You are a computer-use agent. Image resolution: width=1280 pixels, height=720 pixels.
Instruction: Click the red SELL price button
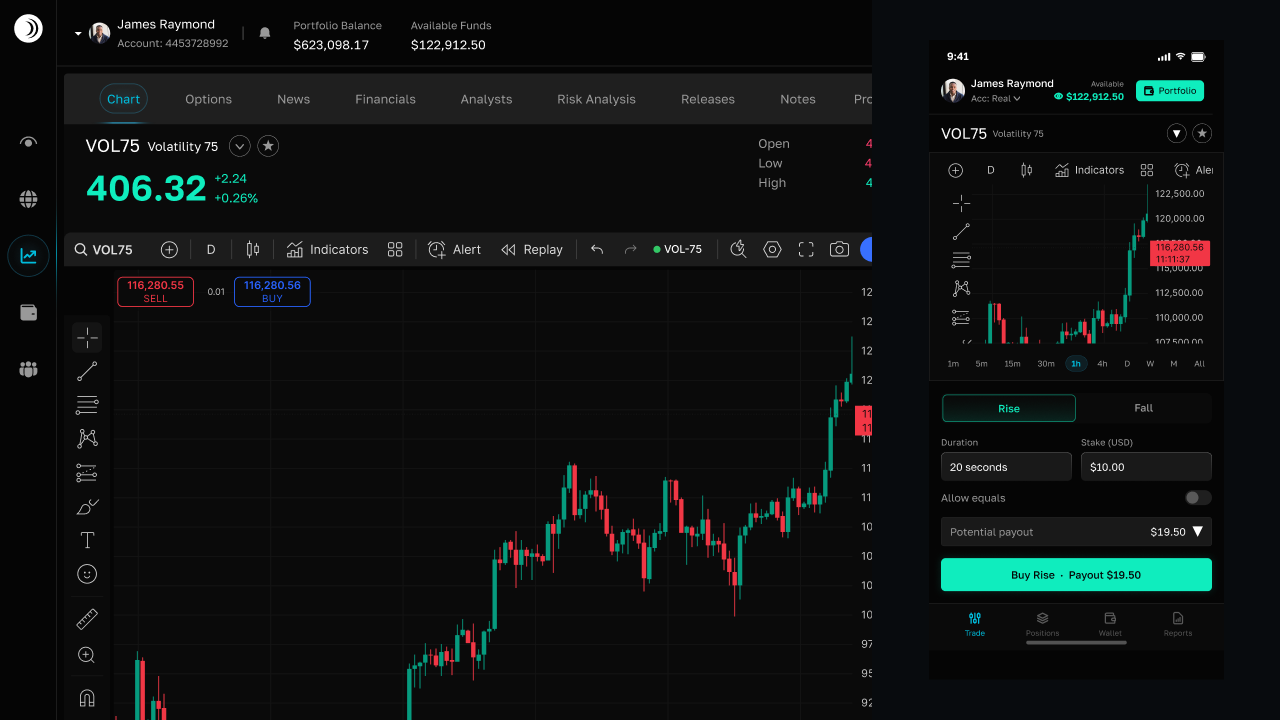(155, 291)
